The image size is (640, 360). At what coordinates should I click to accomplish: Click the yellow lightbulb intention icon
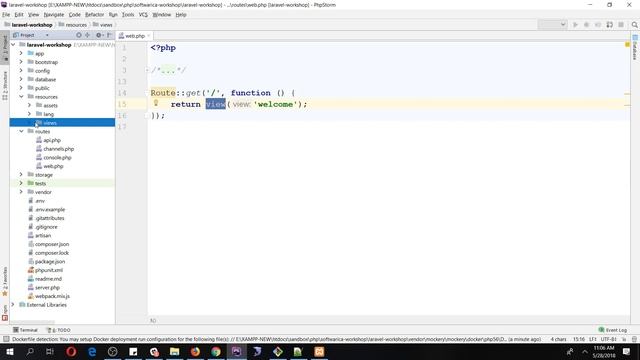(x=156, y=103)
